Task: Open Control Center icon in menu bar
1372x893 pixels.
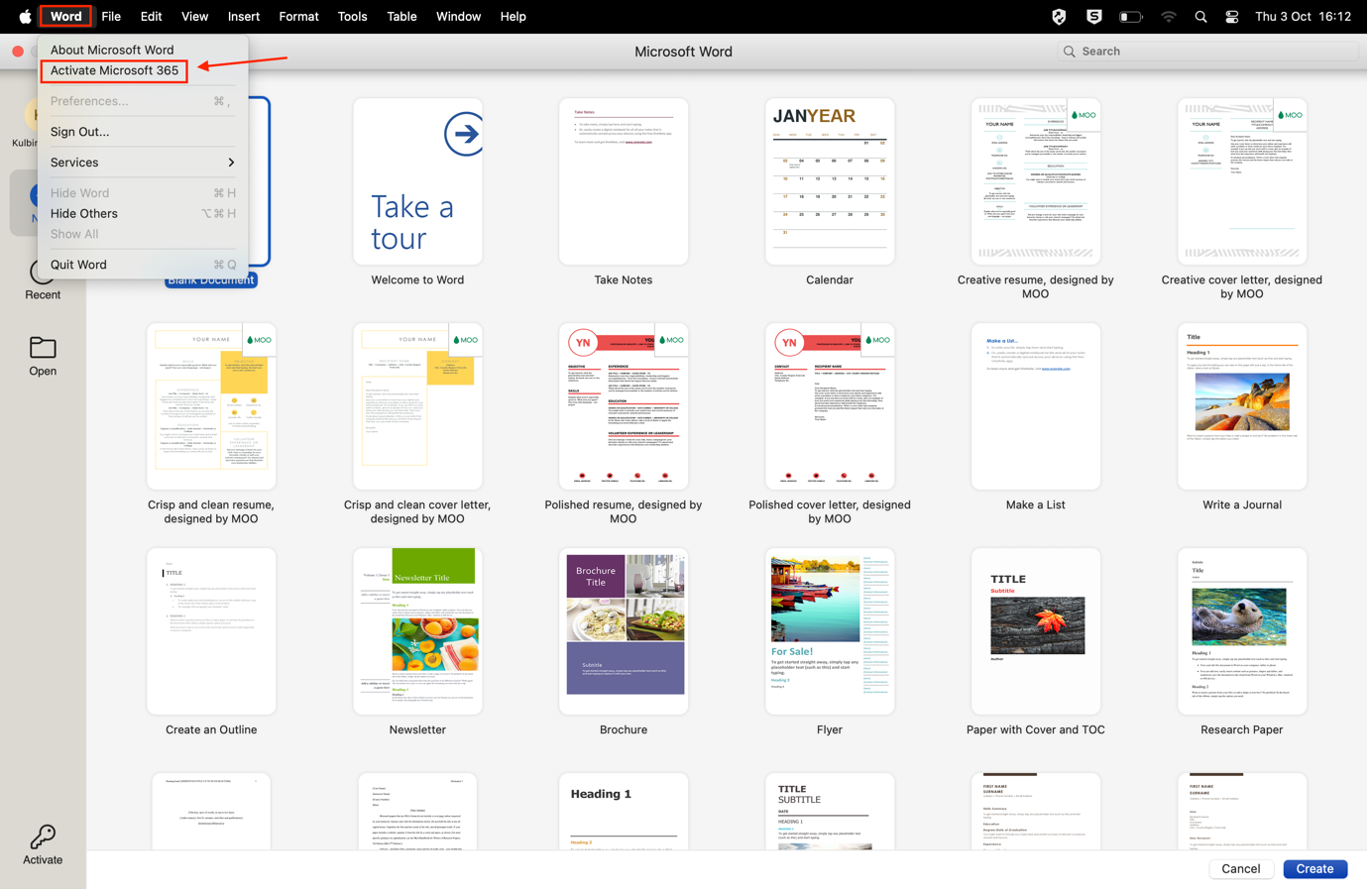Action: click(x=1231, y=17)
